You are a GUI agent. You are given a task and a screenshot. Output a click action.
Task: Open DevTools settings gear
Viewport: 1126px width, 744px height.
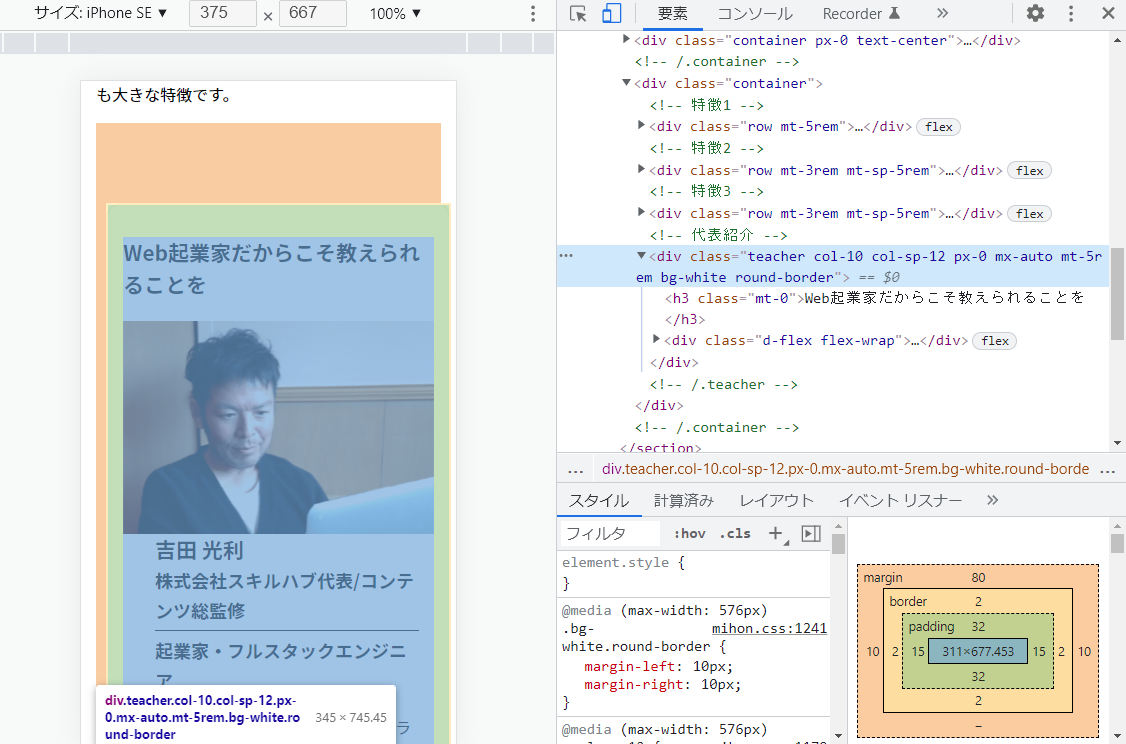pos(1035,14)
